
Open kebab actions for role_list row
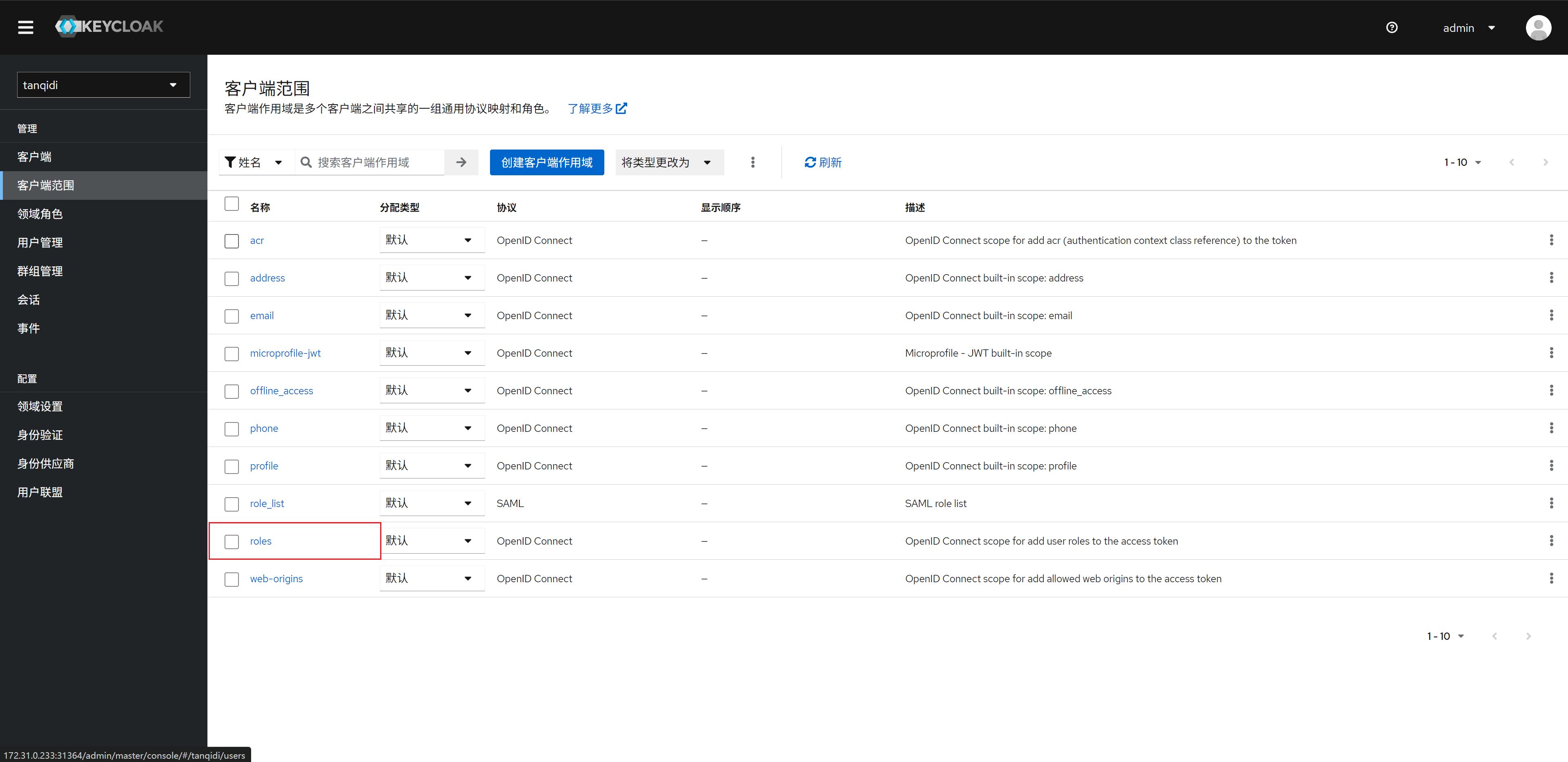tap(1551, 503)
